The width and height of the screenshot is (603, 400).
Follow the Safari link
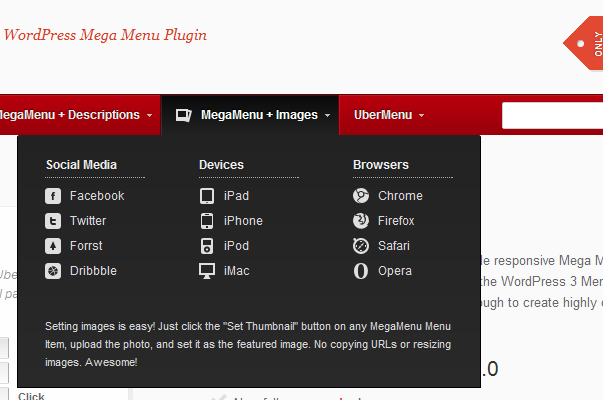point(394,246)
